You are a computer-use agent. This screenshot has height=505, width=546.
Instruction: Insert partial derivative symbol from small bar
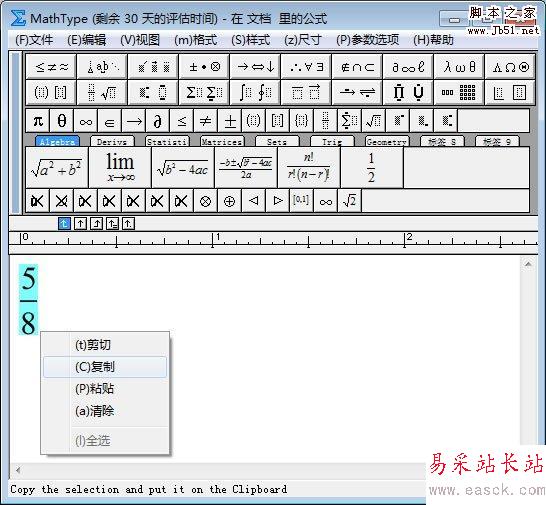(x=158, y=121)
